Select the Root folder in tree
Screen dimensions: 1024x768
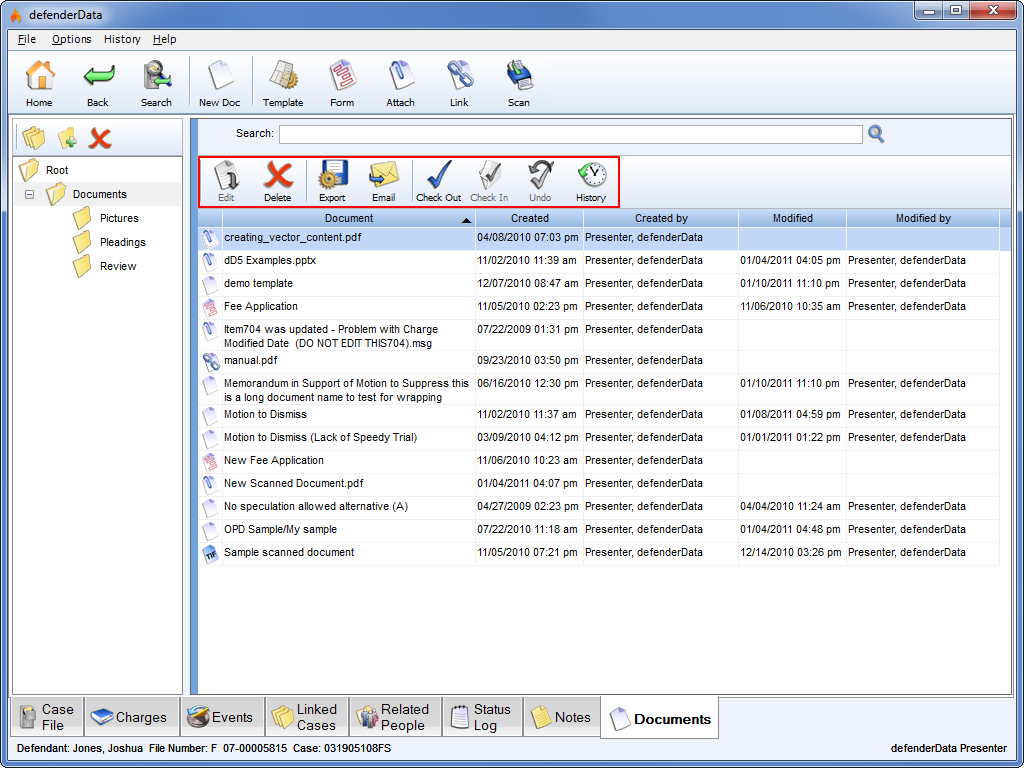[57, 170]
